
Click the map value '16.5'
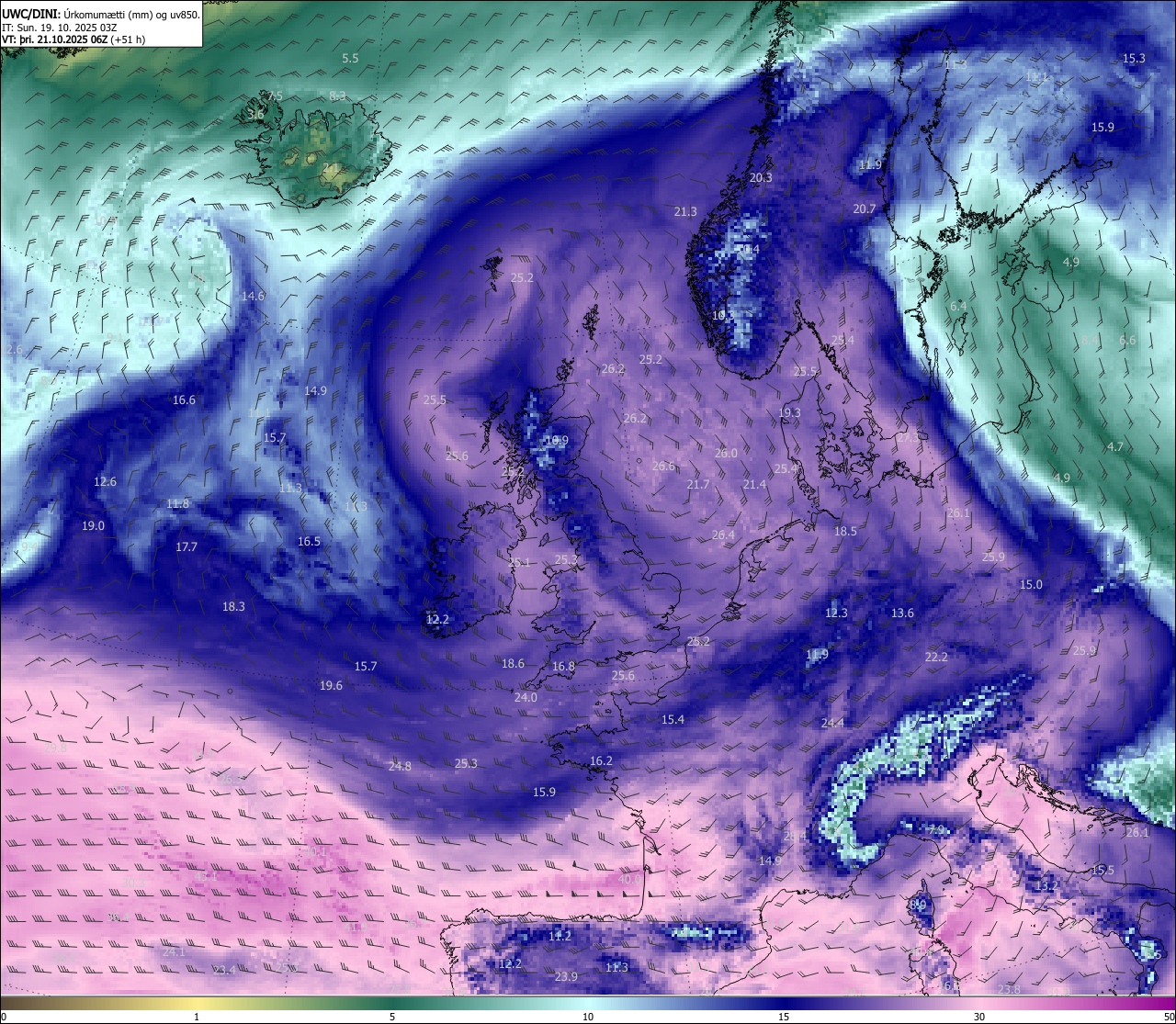pyautogui.click(x=309, y=542)
